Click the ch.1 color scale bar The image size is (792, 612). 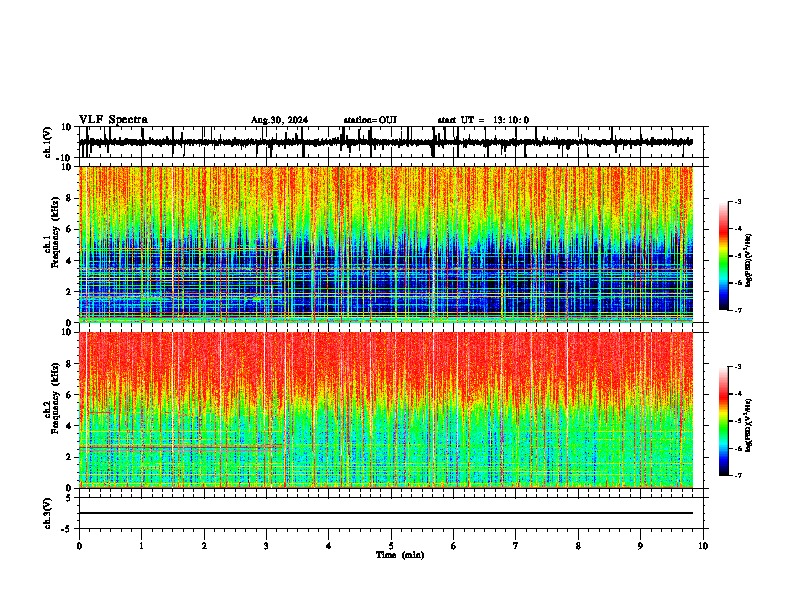[x=724, y=256]
